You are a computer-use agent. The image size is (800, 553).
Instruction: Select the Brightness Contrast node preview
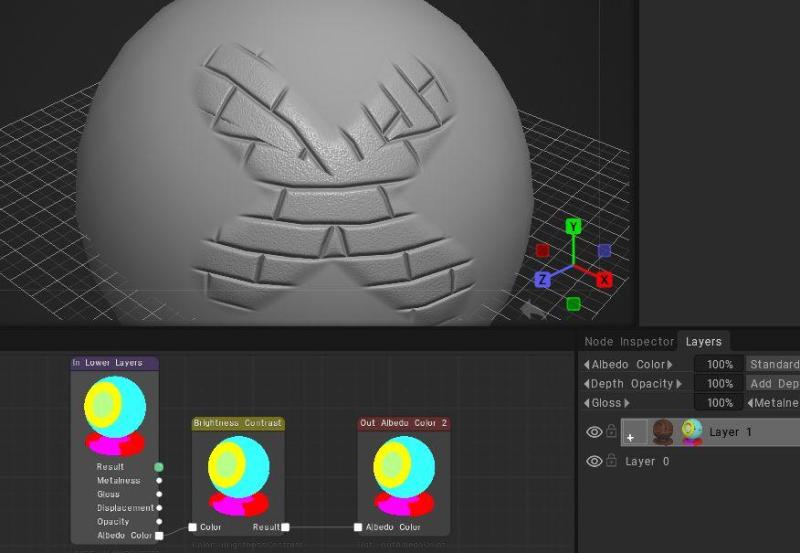coord(238,475)
